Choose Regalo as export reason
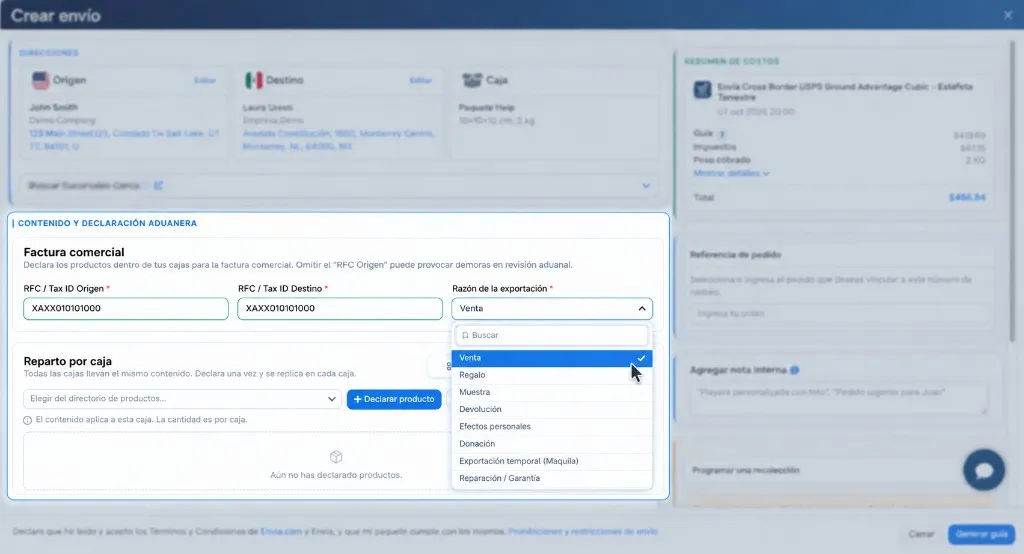The height and width of the screenshot is (554, 1024). tap(552, 375)
